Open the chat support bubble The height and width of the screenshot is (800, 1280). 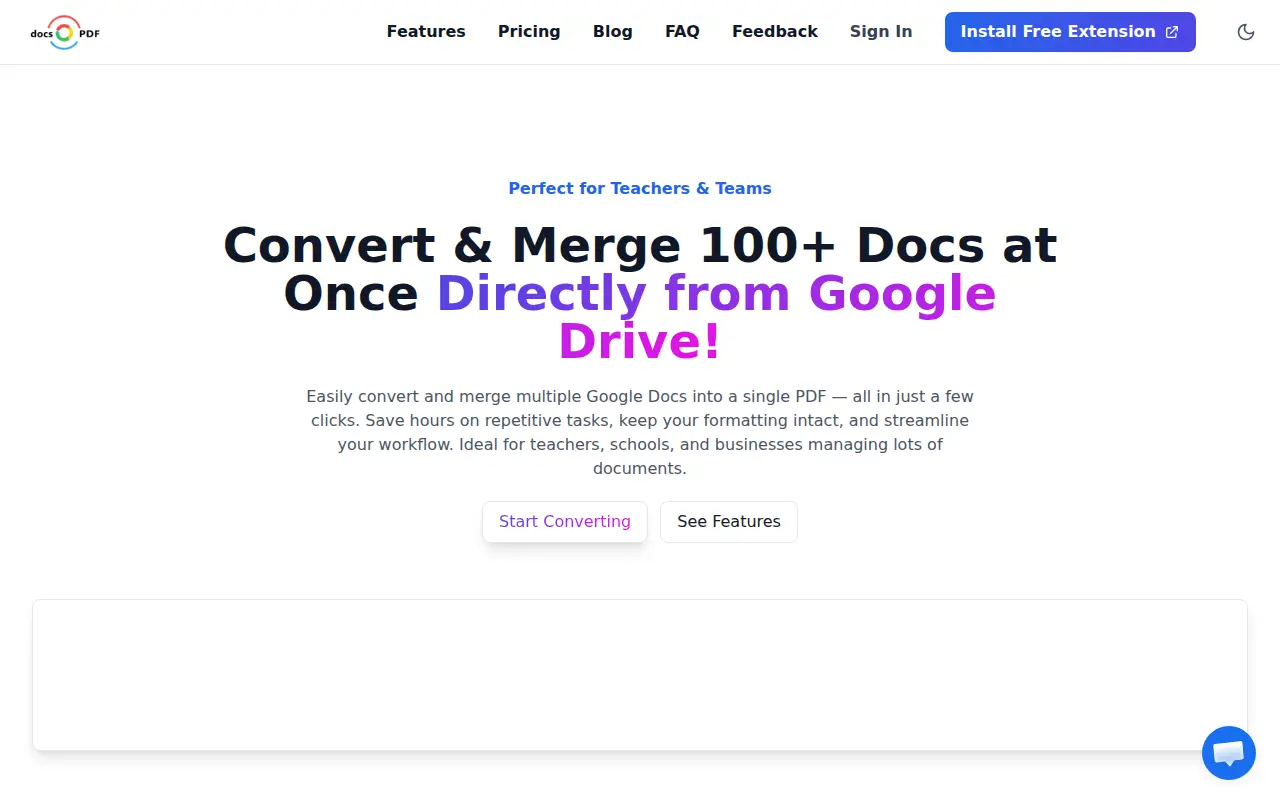click(1228, 753)
